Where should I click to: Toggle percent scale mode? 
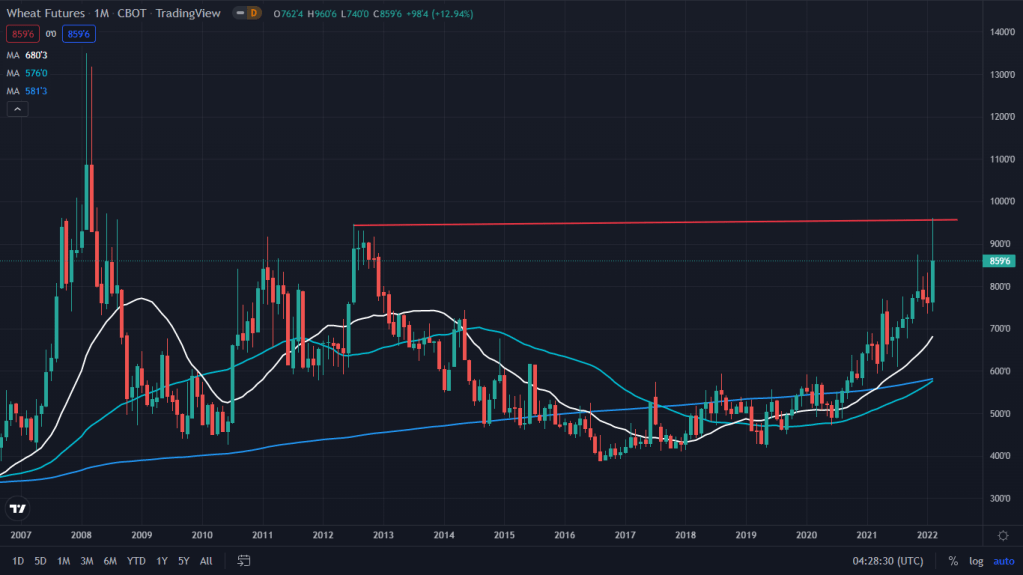point(953,561)
